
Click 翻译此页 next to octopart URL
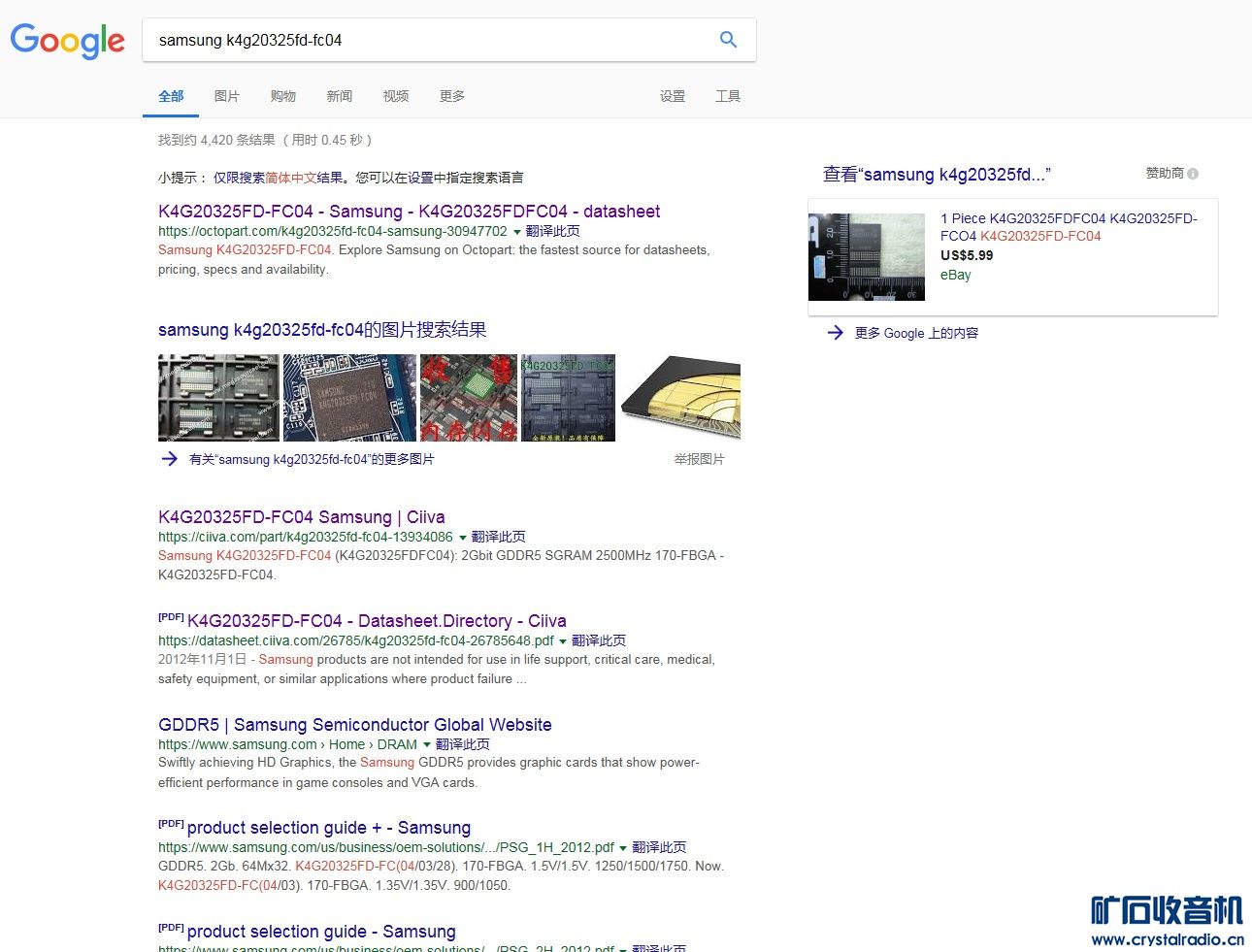[x=553, y=231]
